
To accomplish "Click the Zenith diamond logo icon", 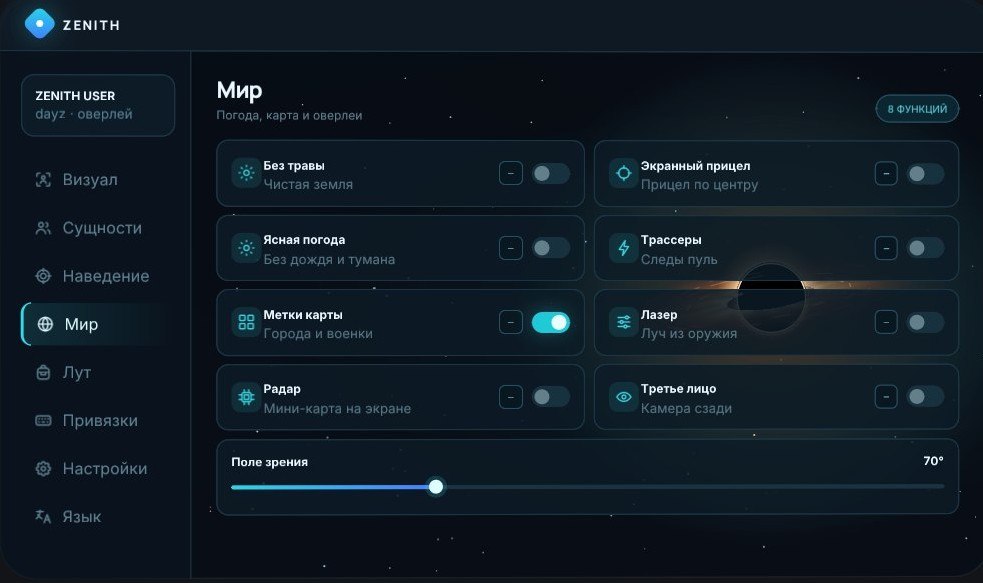I will pos(39,24).
